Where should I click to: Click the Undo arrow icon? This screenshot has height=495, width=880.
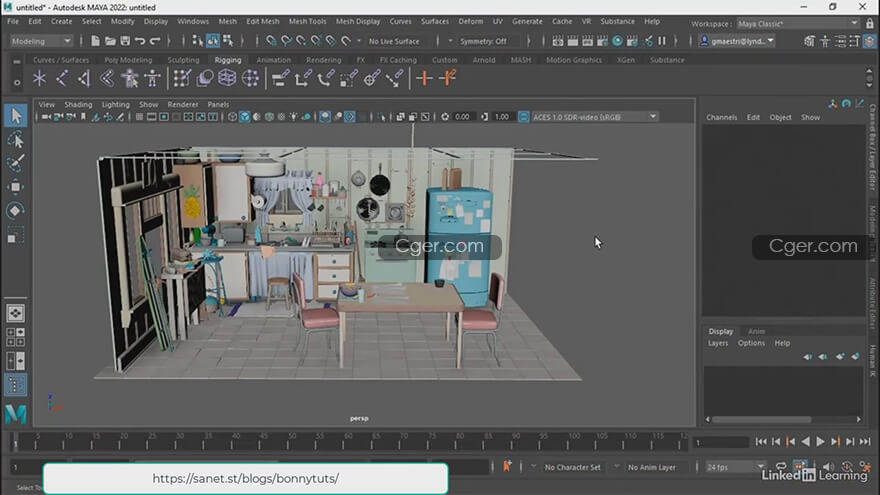(x=140, y=41)
